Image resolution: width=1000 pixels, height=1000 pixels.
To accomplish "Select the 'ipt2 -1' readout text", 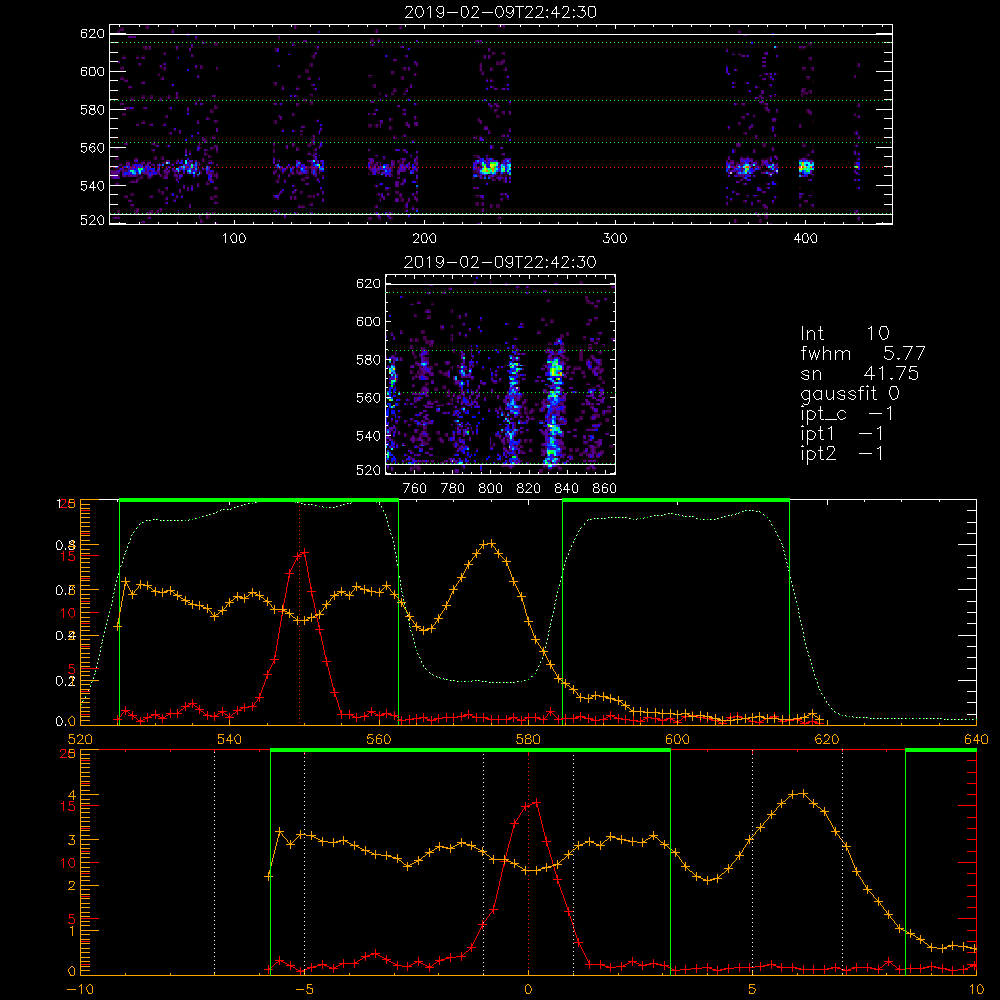I will coord(842,453).
